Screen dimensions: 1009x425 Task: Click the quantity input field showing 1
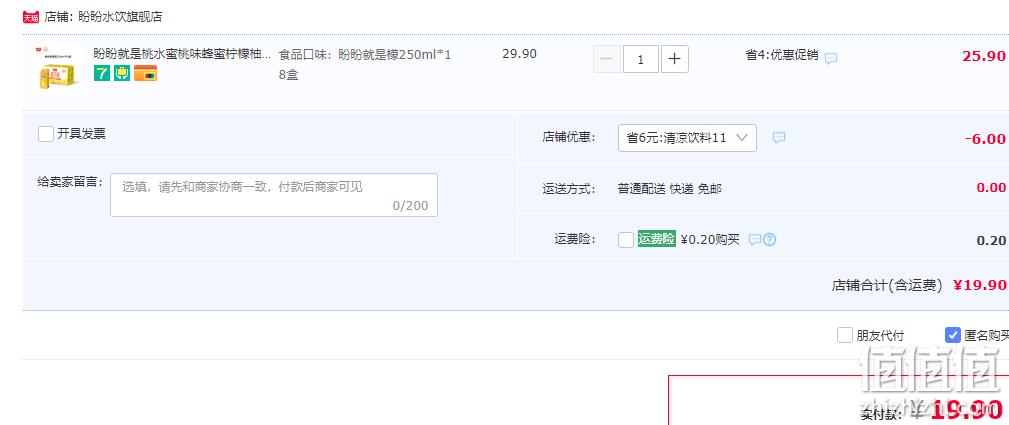[641, 59]
